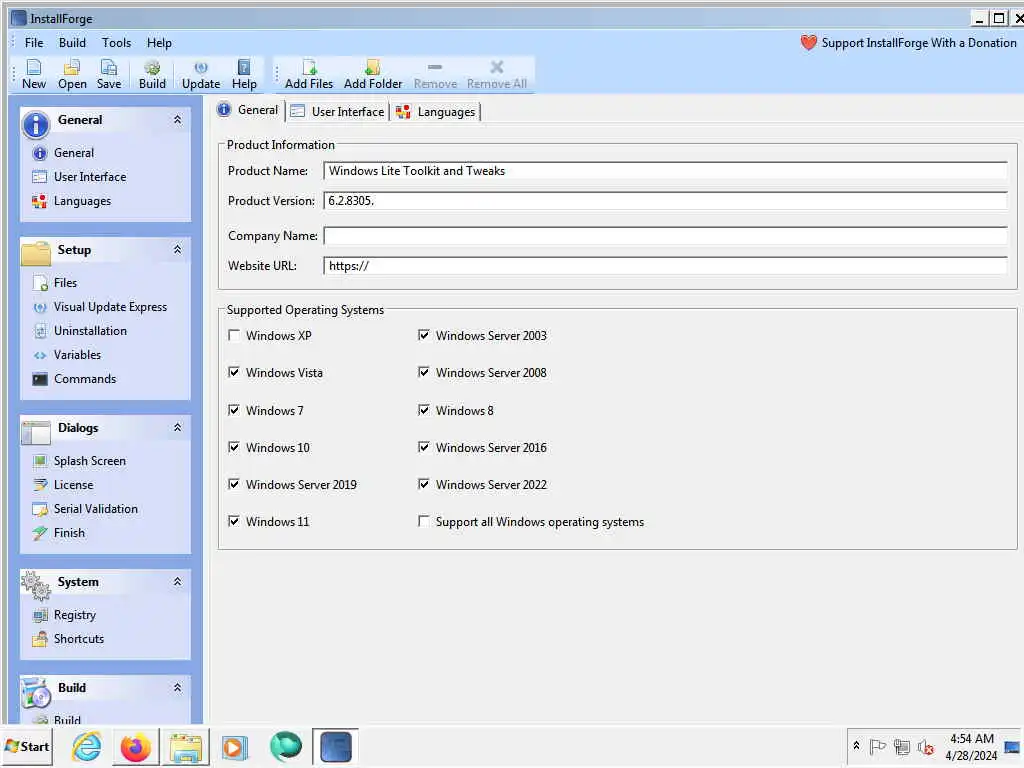
Task: Open User Interface in the sidebar
Action: [79, 177]
